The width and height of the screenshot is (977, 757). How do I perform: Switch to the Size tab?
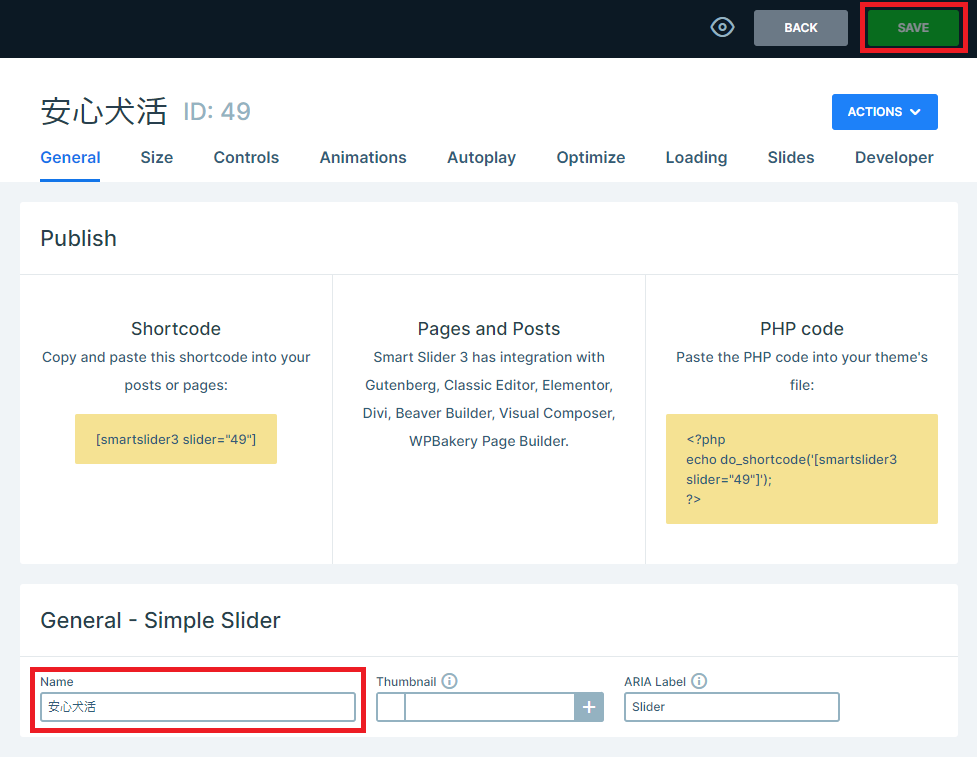coord(156,157)
